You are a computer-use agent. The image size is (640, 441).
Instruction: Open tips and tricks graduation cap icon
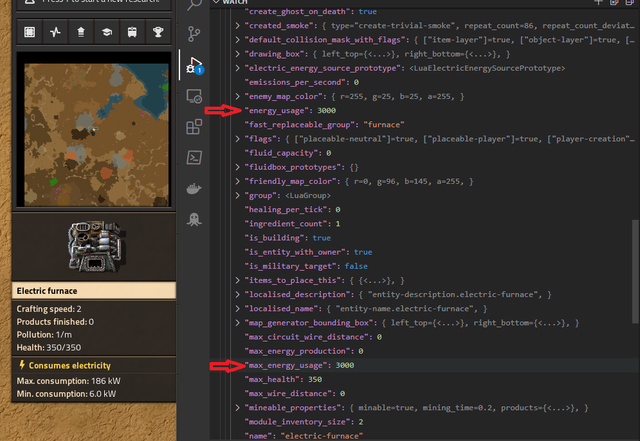(x=107, y=32)
